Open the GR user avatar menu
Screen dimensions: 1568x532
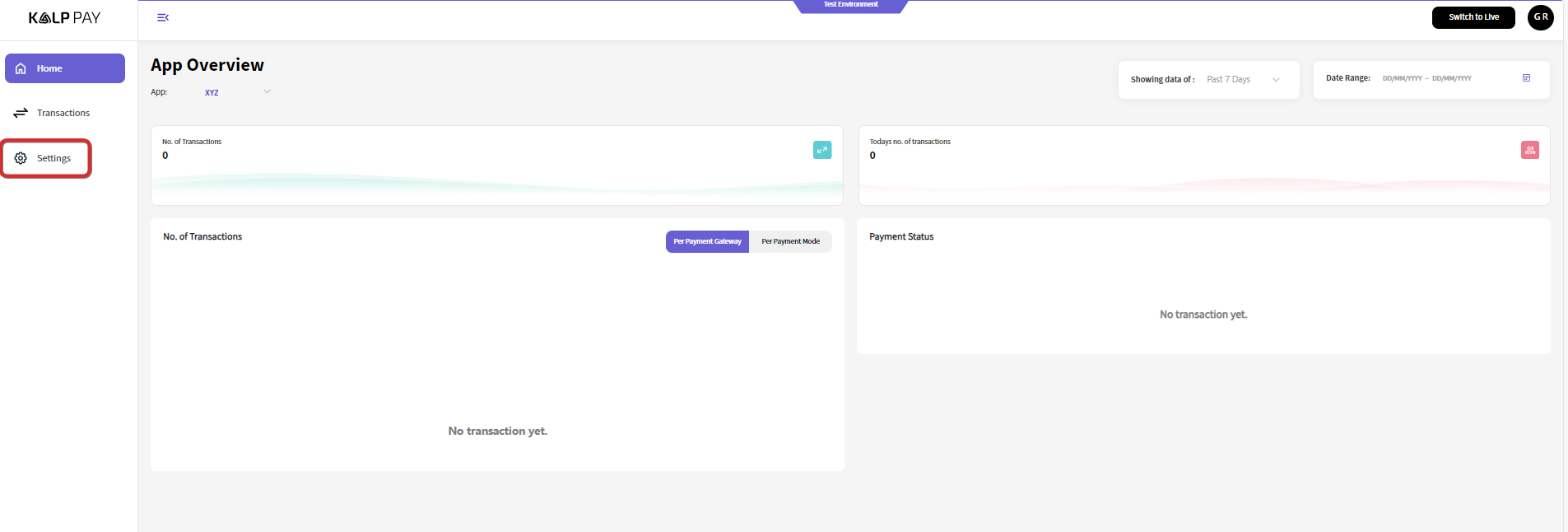click(x=1540, y=17)
